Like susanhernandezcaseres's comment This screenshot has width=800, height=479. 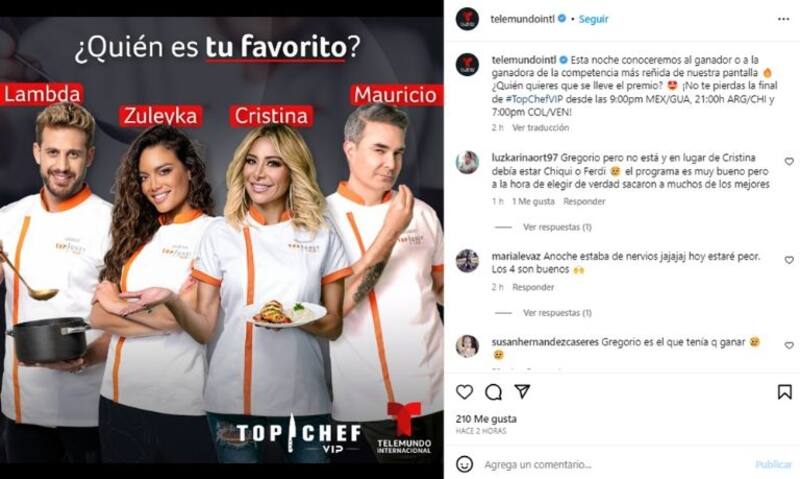pyautogui.click(x=789, y=345)
